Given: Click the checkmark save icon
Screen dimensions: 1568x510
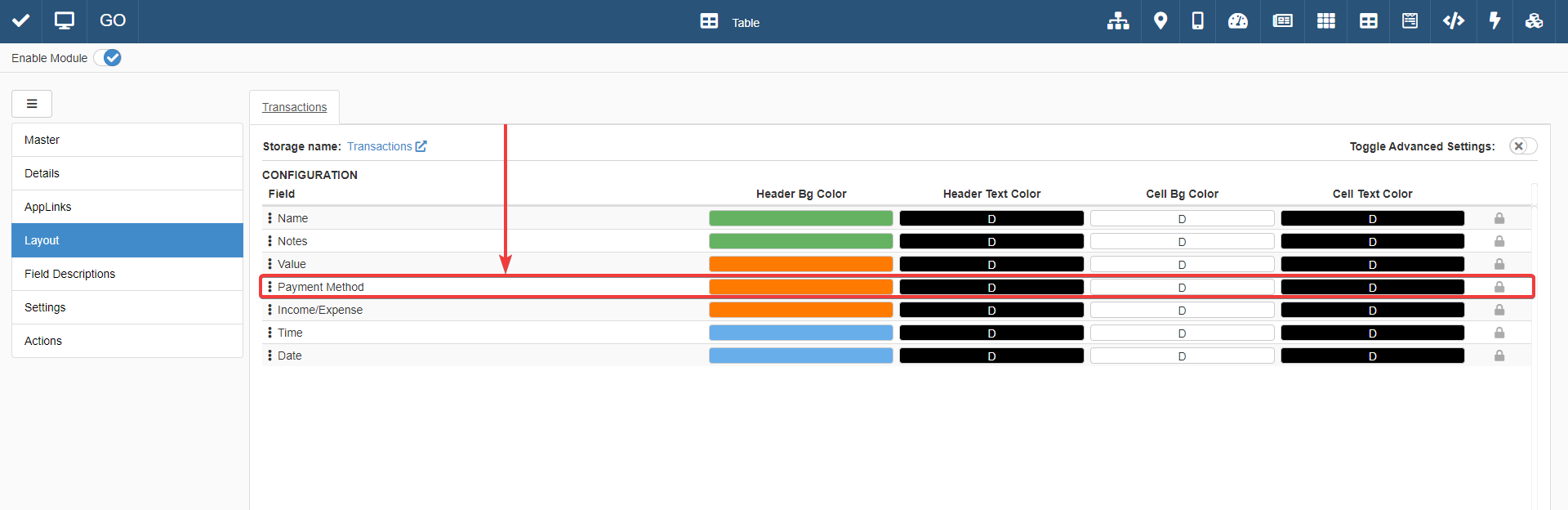Looking at the screenshot, I should (21, 21).
